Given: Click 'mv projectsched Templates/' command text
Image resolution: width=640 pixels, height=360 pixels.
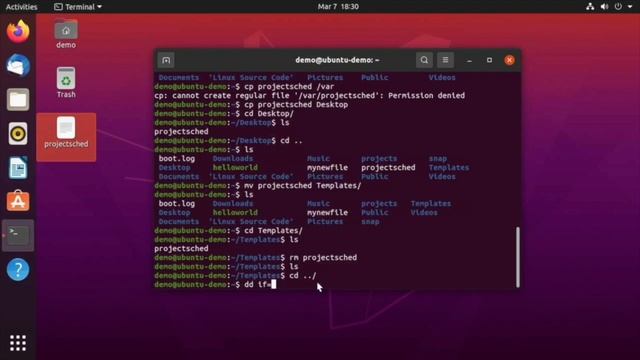Looking at the screenshot, I should (x=302, y=186).
